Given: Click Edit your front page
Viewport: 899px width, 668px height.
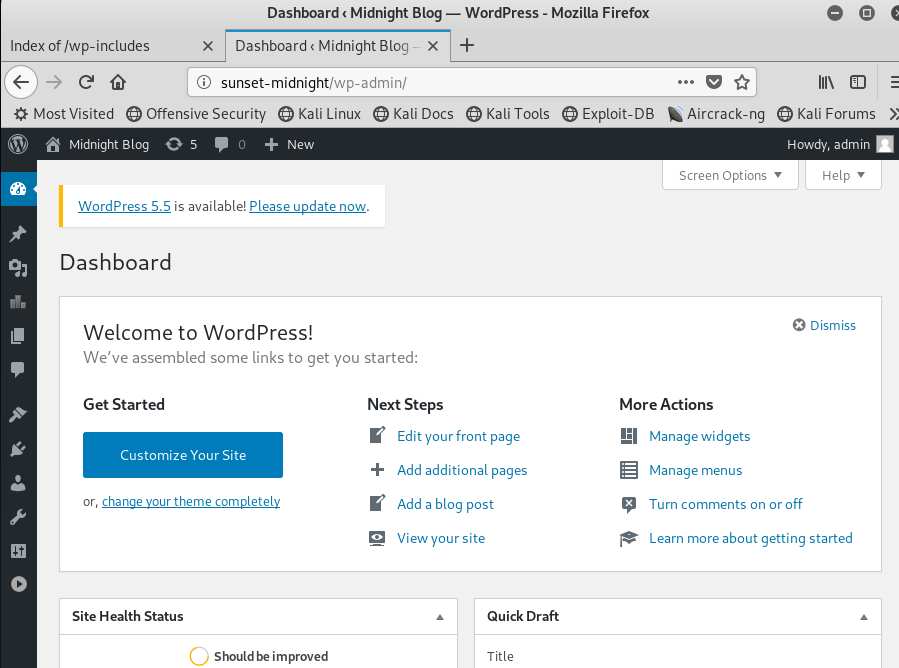Looking at the screenshot, I should pyautogui.click(x=458, y=436).
